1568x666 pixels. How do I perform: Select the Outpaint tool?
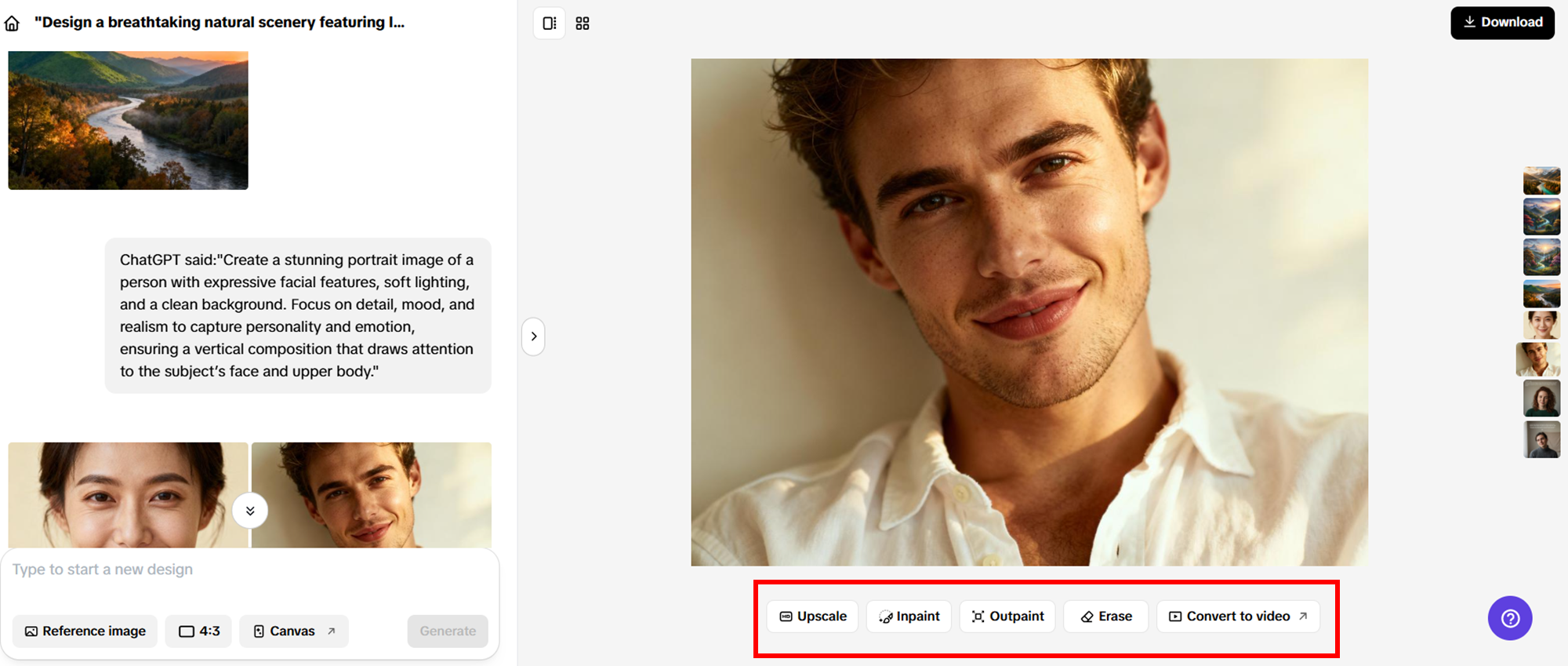coord(1007,617)
